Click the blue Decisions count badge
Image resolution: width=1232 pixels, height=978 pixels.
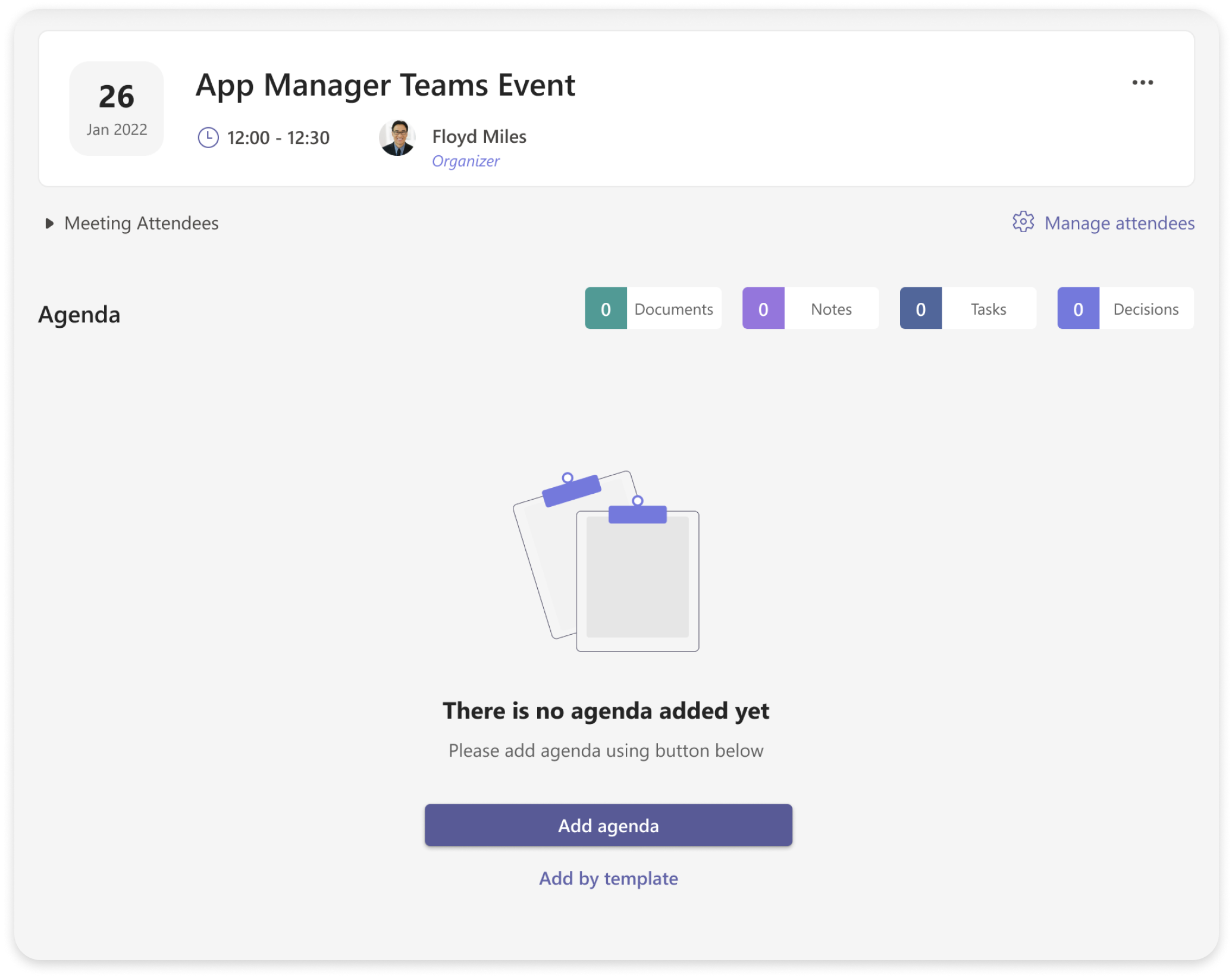[x=1078, y=309]
